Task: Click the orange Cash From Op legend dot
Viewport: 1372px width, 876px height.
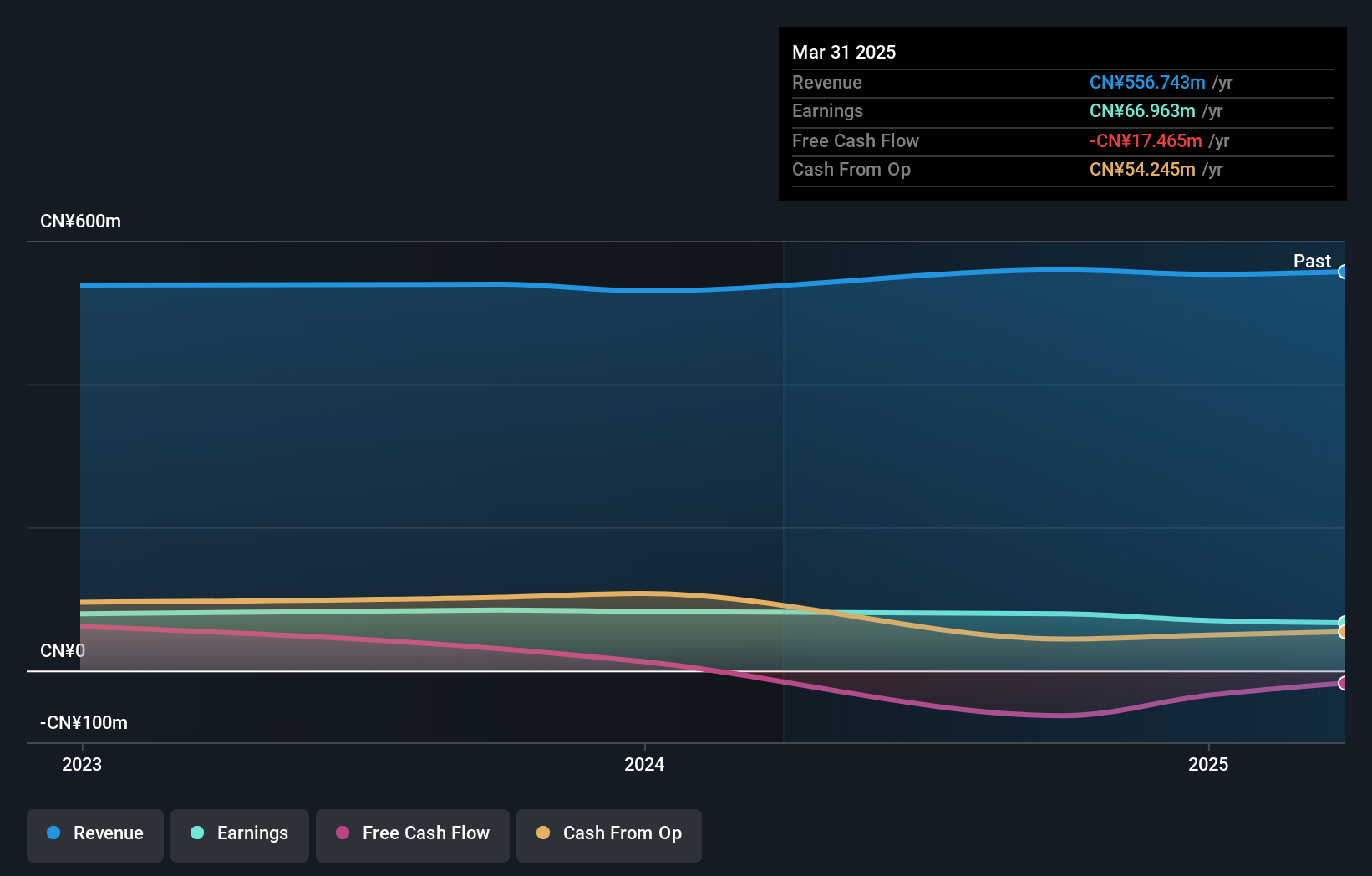Action: 543,833
